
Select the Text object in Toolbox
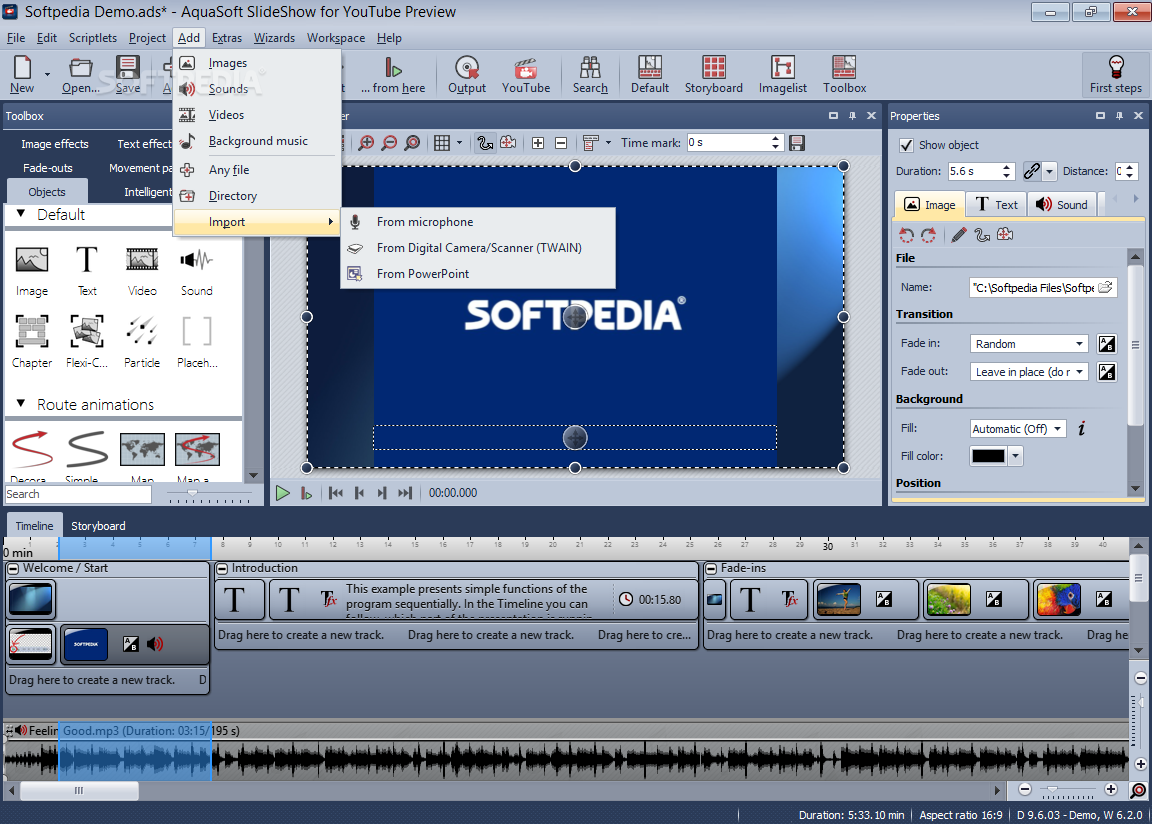[87, 270]
